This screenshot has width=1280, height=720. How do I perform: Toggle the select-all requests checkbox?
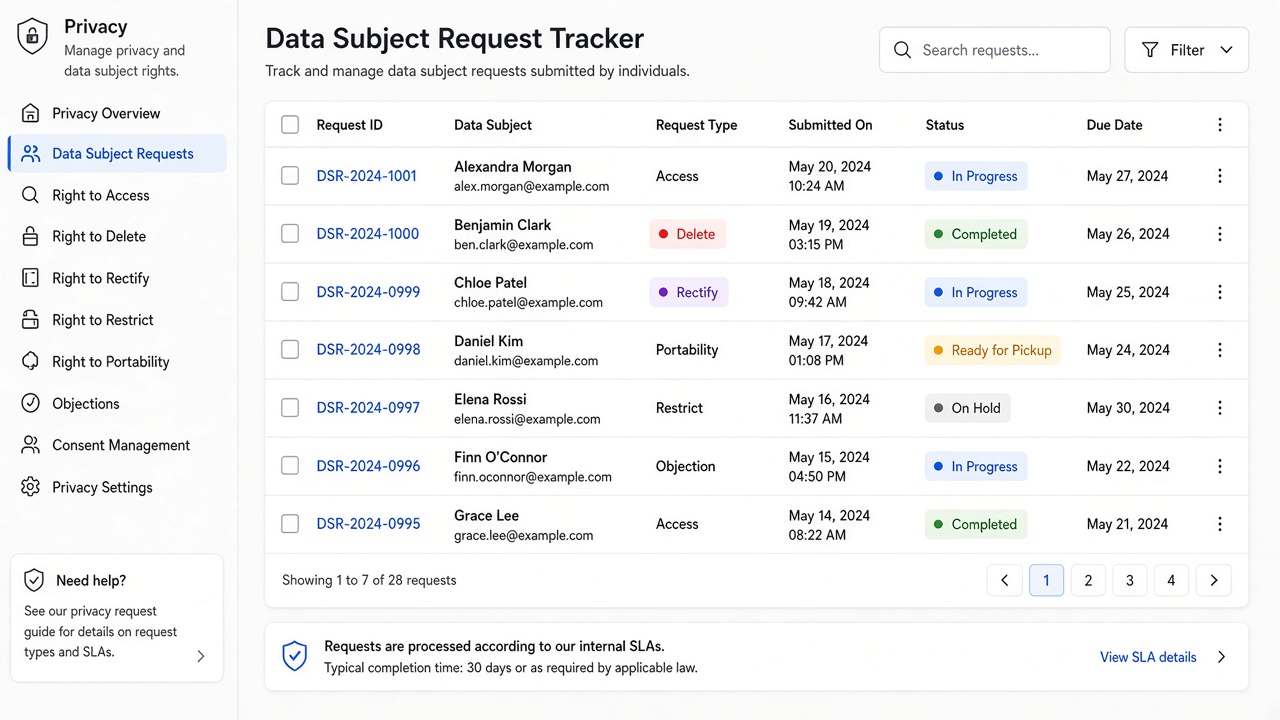290,125
